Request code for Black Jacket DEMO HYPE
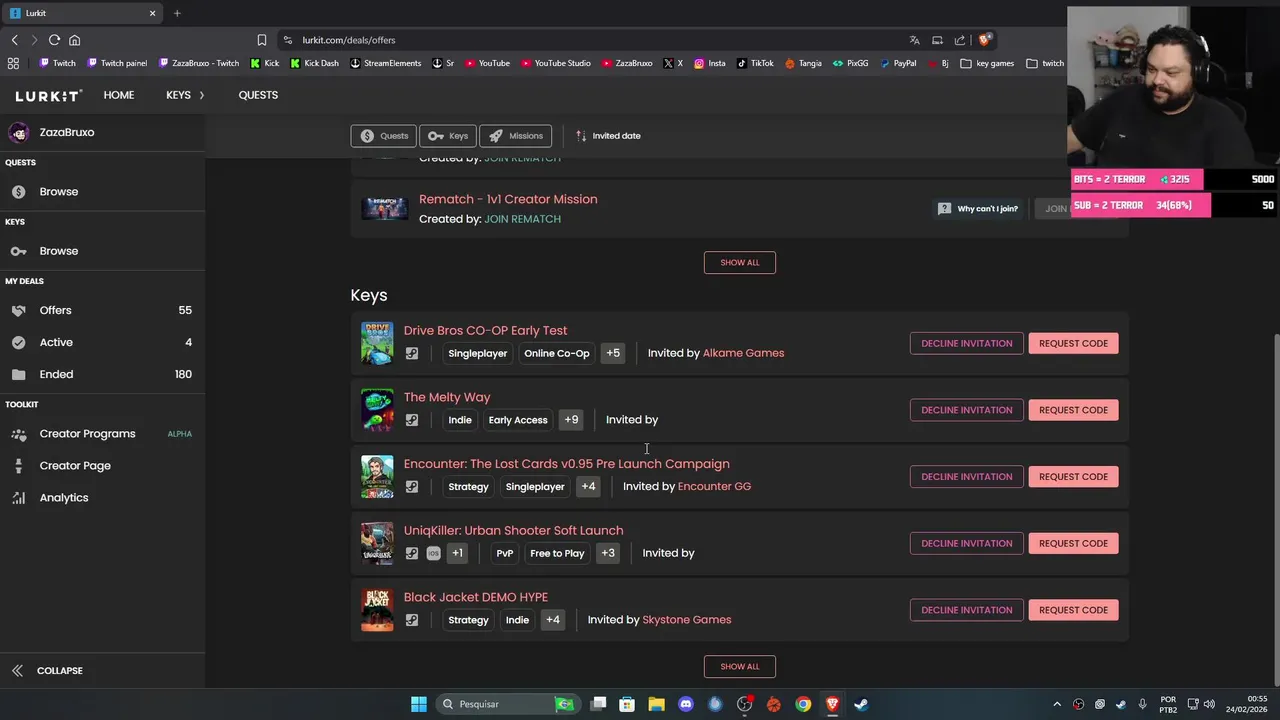The image size is (1280, 720). coord(1073,610)
